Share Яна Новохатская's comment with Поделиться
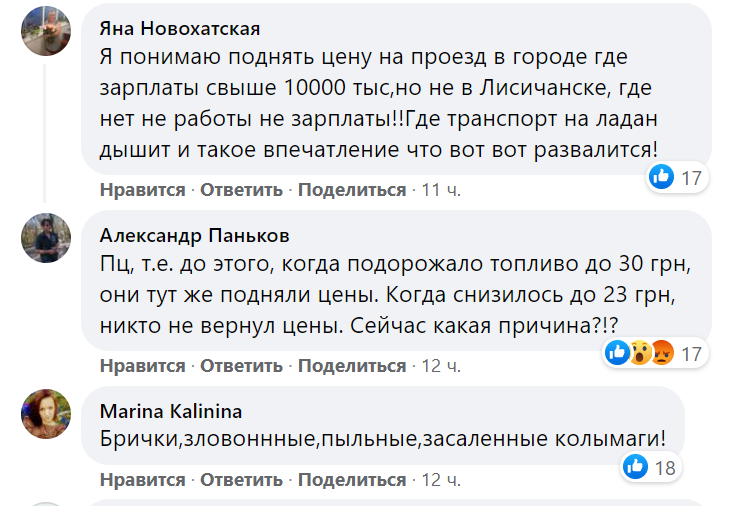The image size is (750, 506). click(x=352, y=190)
